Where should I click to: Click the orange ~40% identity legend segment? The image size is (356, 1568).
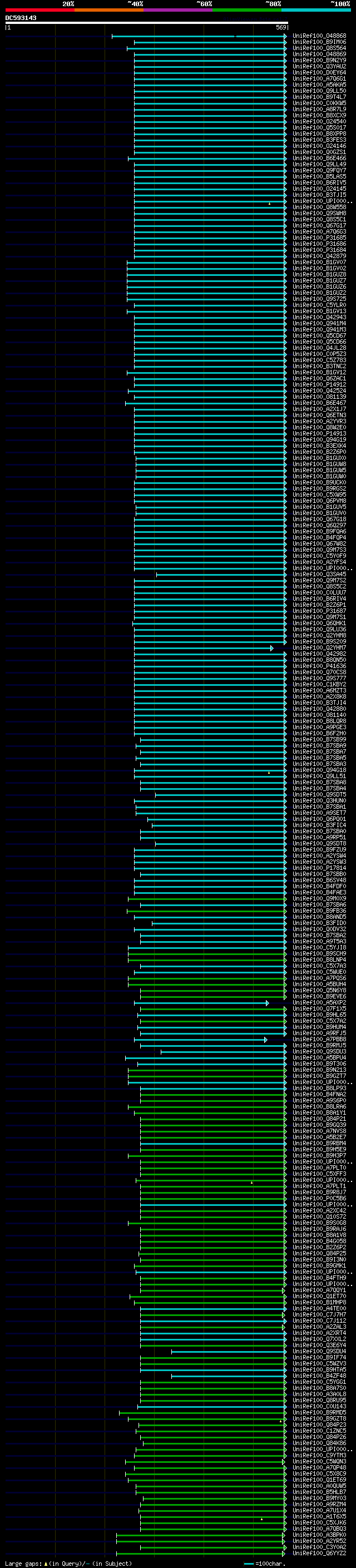tap(109, 10)
